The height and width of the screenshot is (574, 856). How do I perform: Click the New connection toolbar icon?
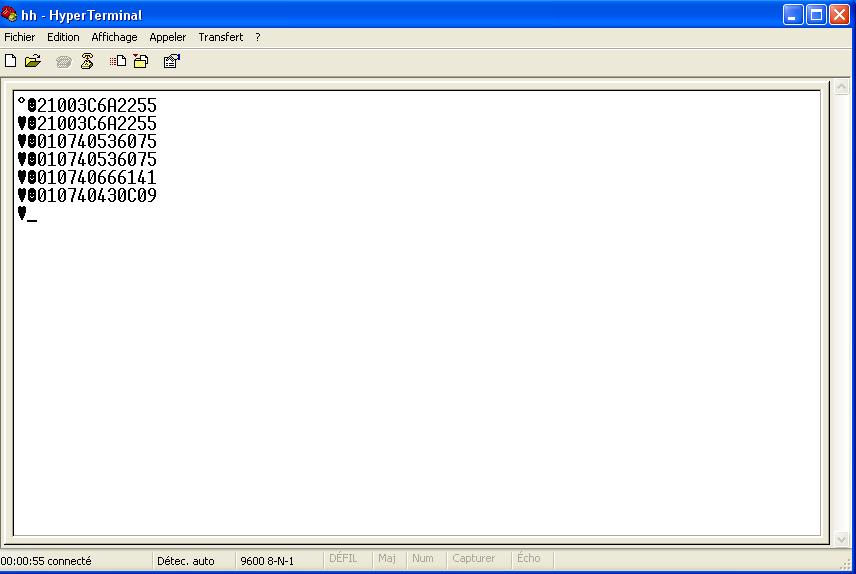[x=10, y=61]
